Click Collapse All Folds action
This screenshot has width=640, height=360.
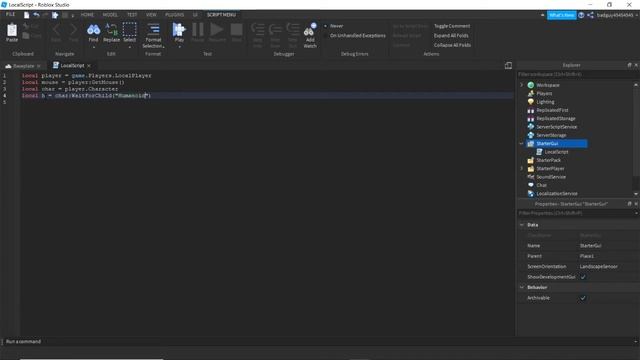click(x=452, y=45)
